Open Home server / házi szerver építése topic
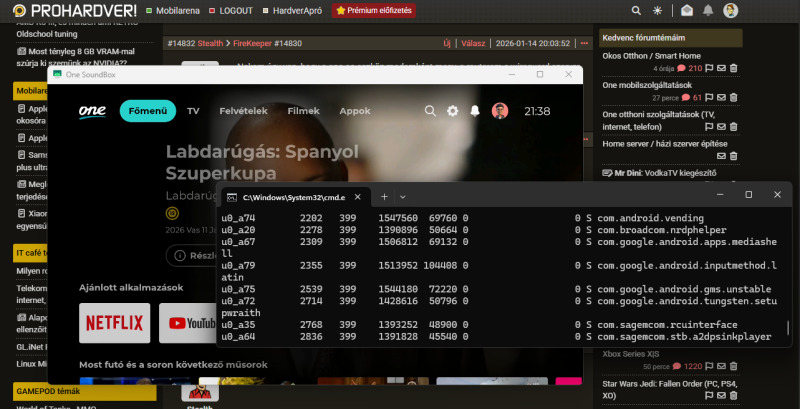The width and height of the screenshot is (800, 409). coord(665,144)
